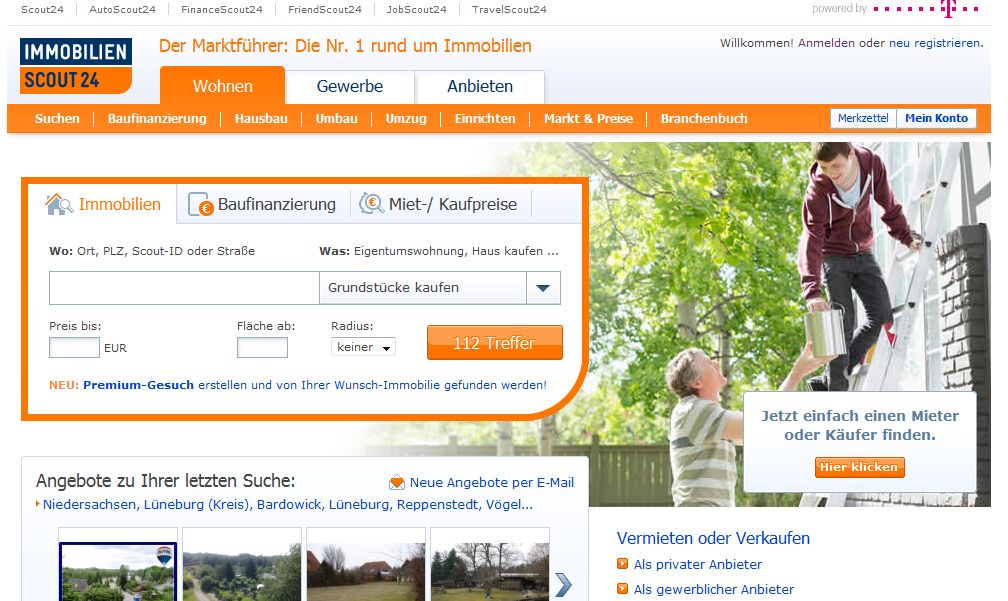Screen dimensions: 1008x601
Task: Open the FriendScout24 top link
Action: [325, 9]
